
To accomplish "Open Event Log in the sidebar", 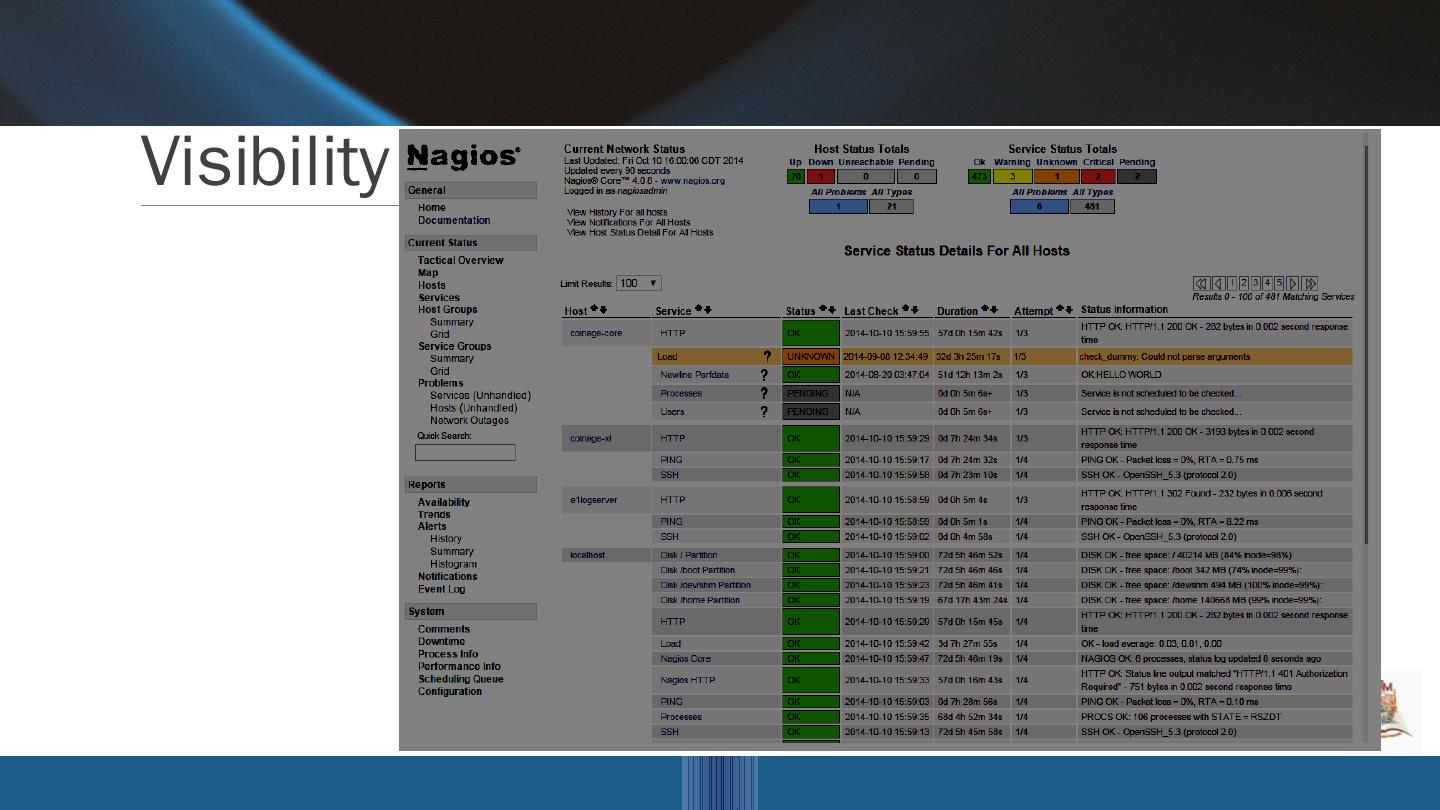I will pyautogui.click(x=441, y=590).
